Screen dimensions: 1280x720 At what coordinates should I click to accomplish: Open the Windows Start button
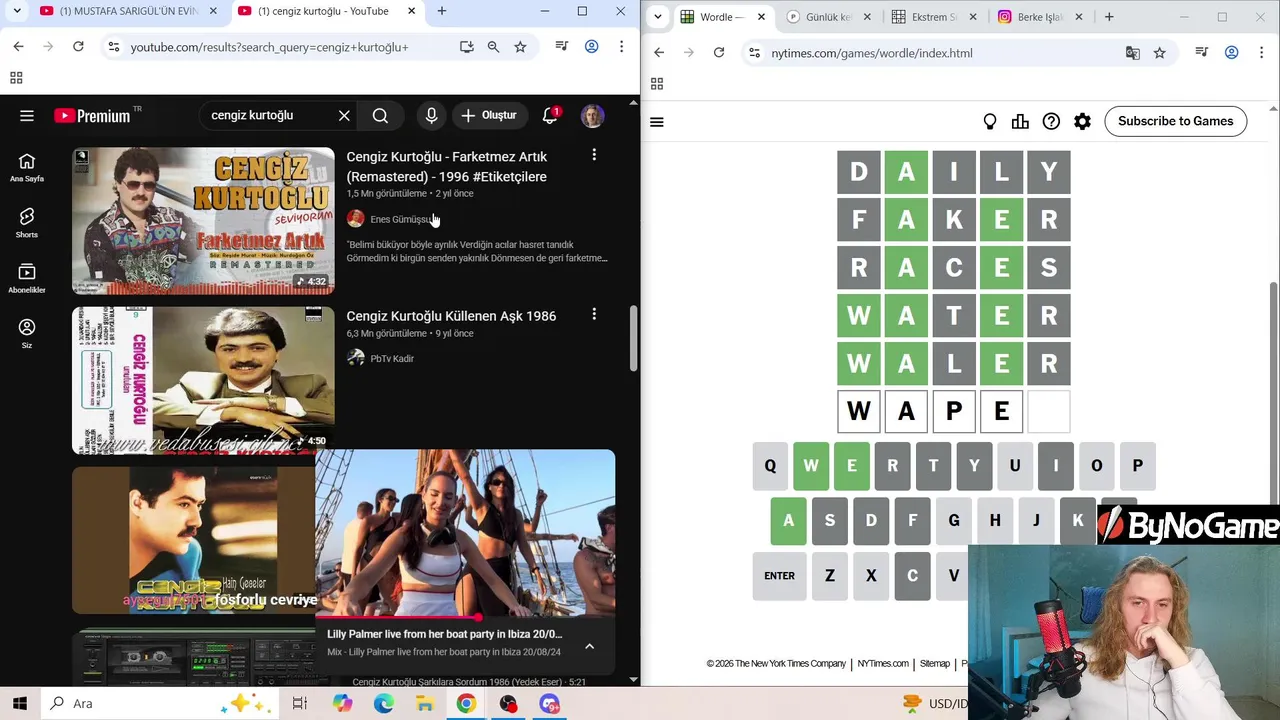[19, 704]
